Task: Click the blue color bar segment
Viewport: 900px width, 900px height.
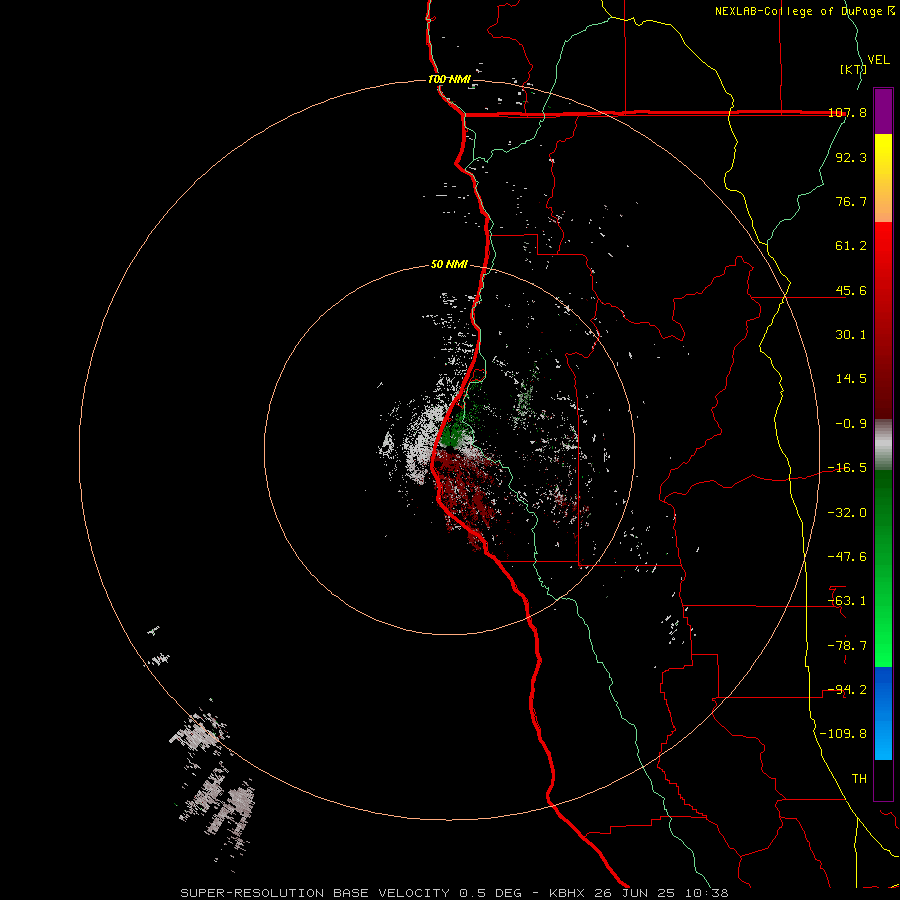Action: pyautogui.click(x=883, y=713)
